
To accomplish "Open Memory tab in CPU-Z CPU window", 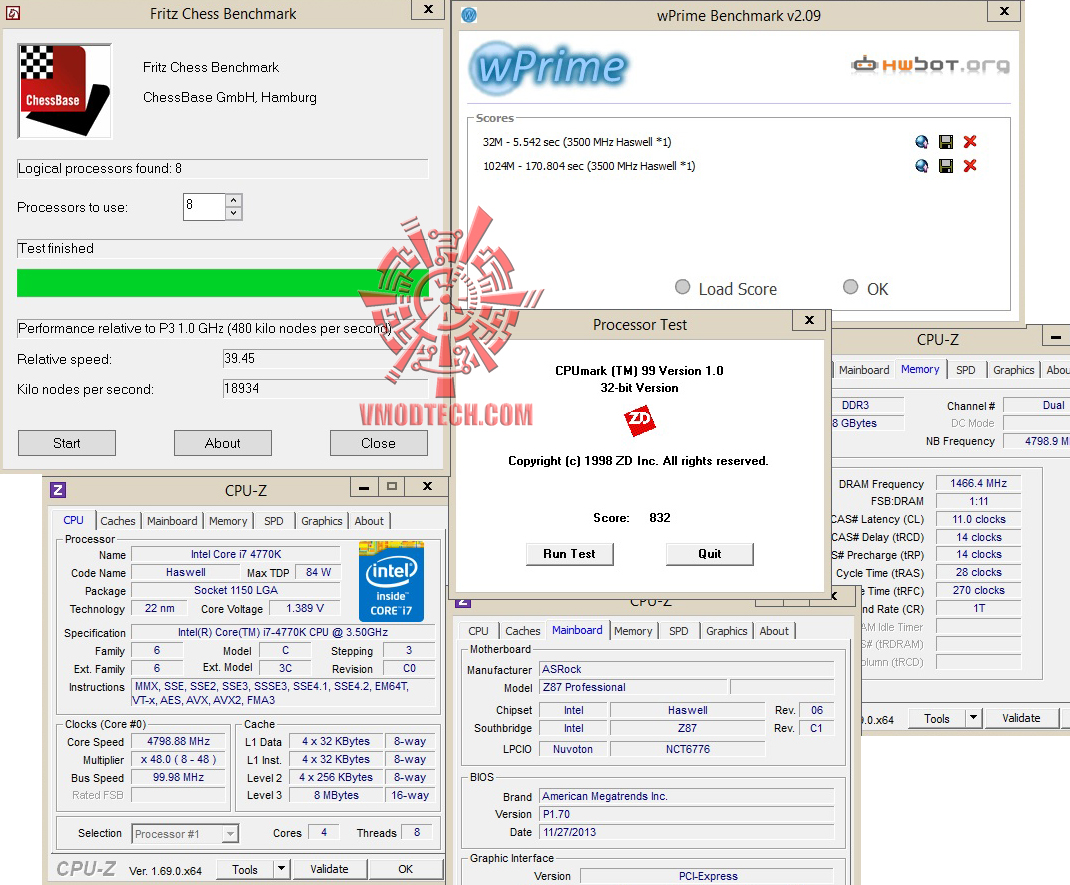I will point(228,521).
